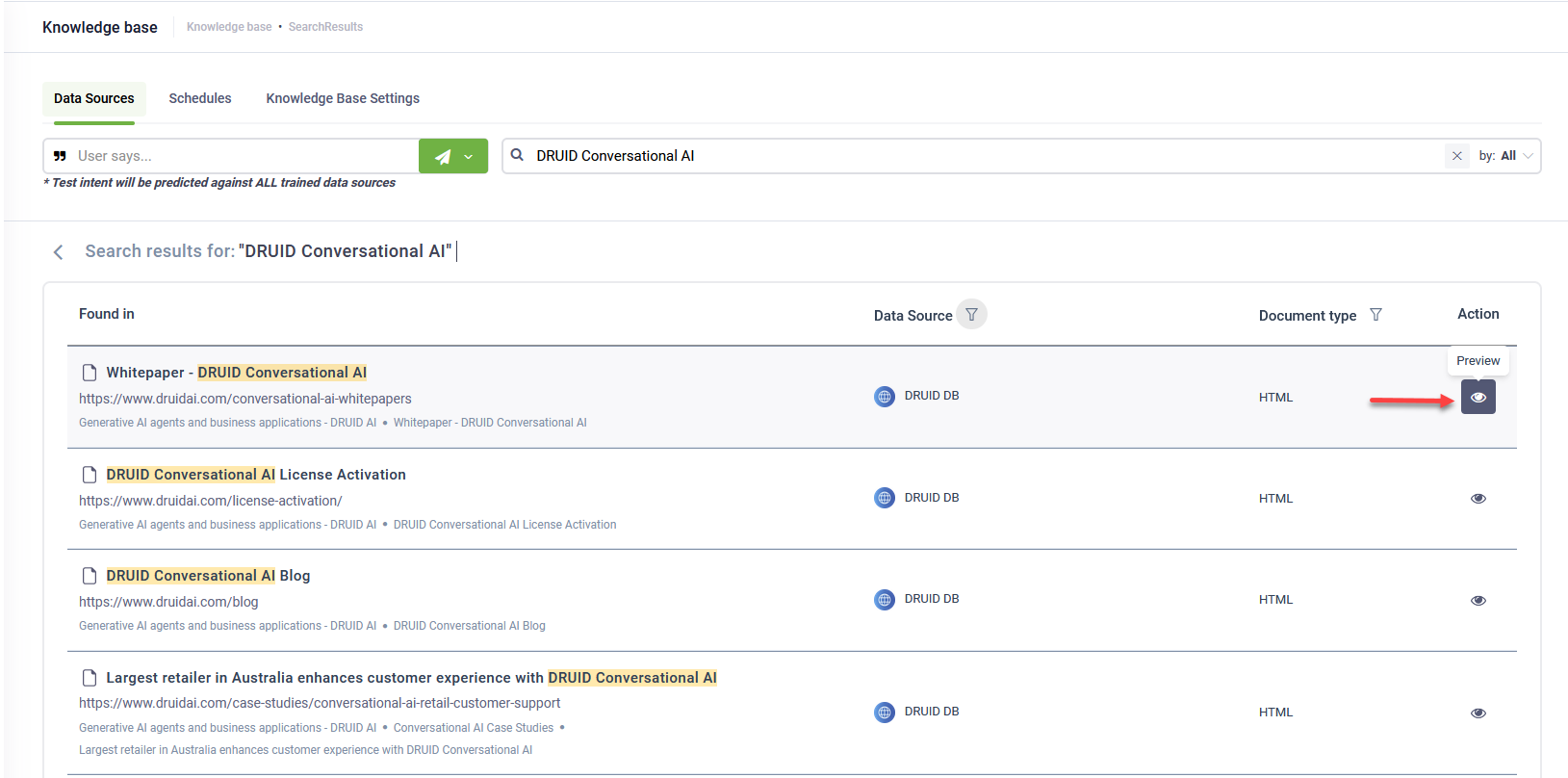Click 'HTML' in the License Activation row
This screenshot has width=1568, height=778.
1275,499
